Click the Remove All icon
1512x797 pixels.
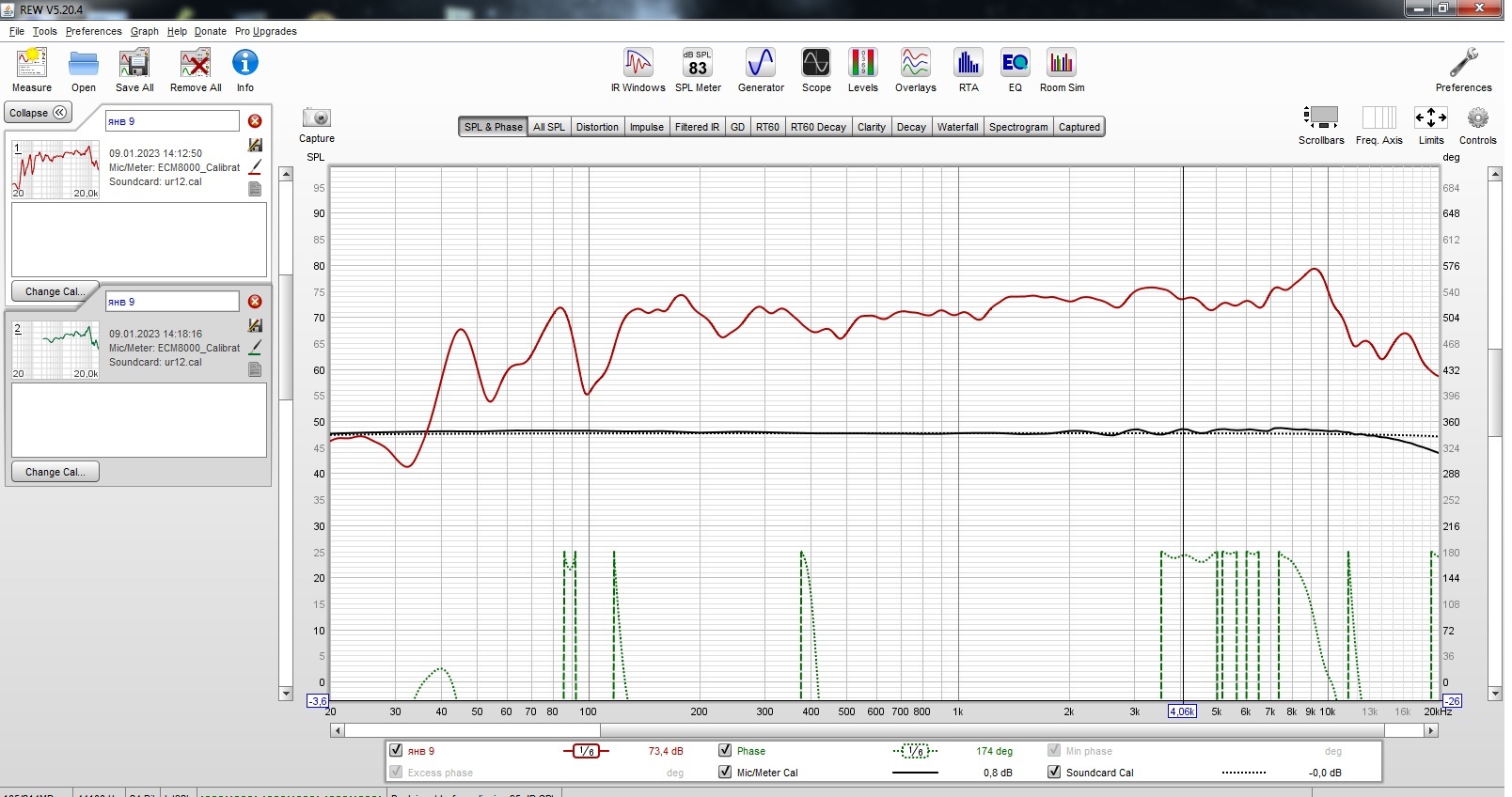click(196, 63)
